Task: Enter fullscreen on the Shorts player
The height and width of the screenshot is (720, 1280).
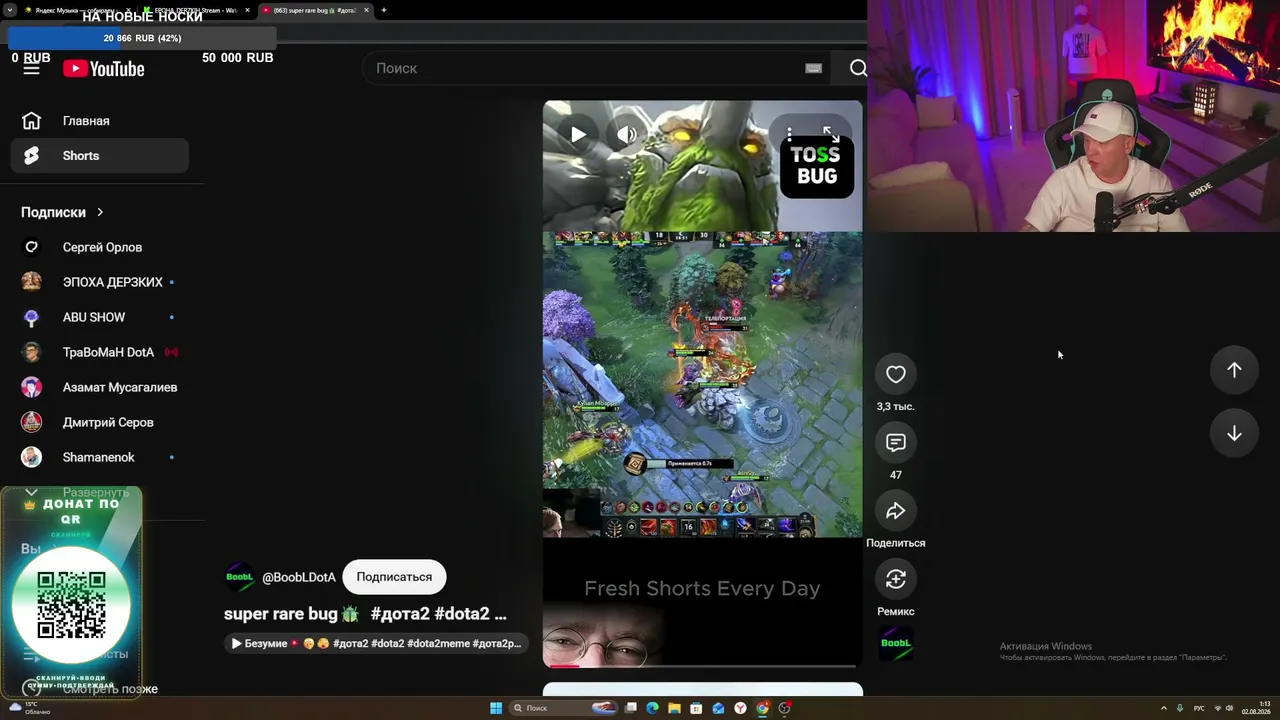Action: [x=830, y=134]
